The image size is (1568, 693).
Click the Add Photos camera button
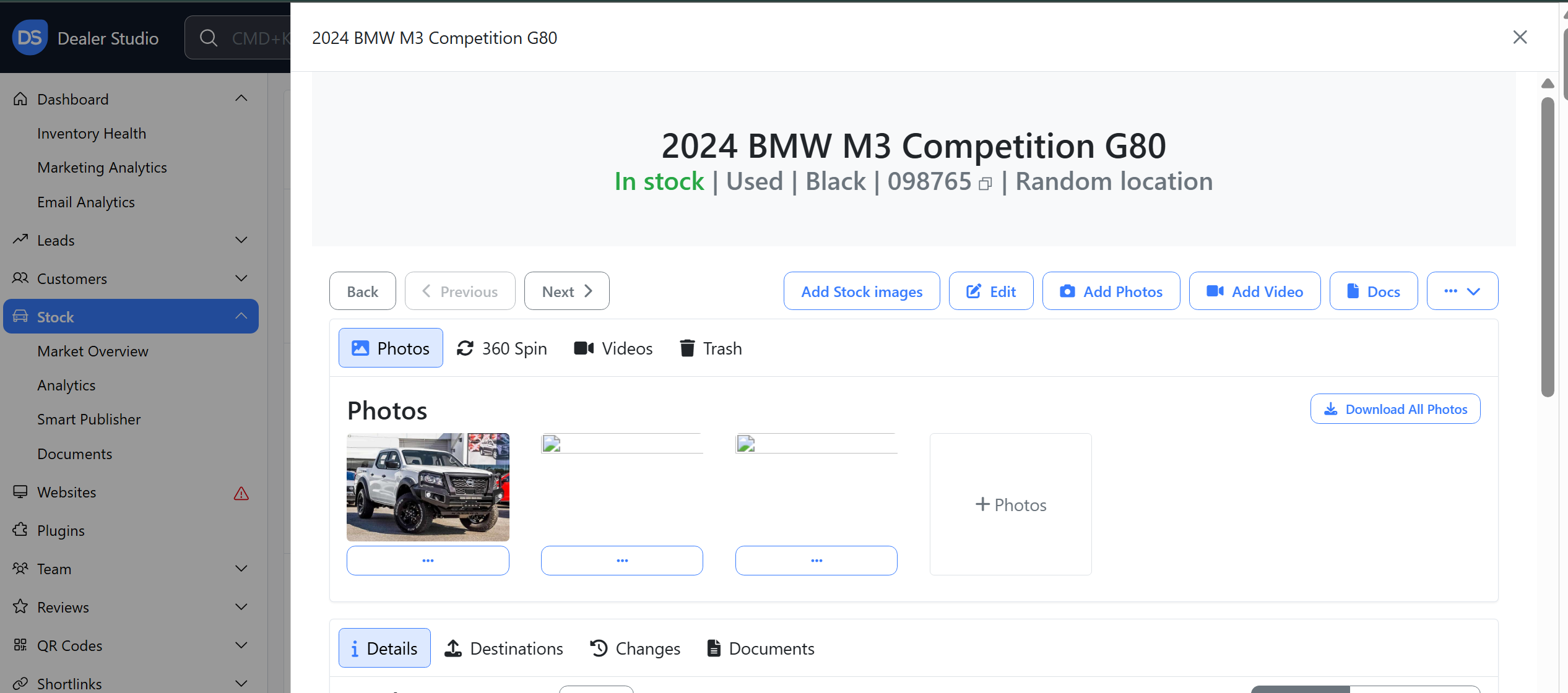pos(1111,291)
